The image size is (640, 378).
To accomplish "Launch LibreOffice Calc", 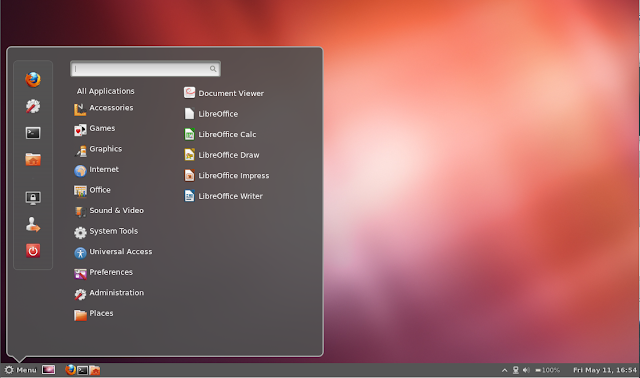I will pyautogui.click(x=220, y=134).
